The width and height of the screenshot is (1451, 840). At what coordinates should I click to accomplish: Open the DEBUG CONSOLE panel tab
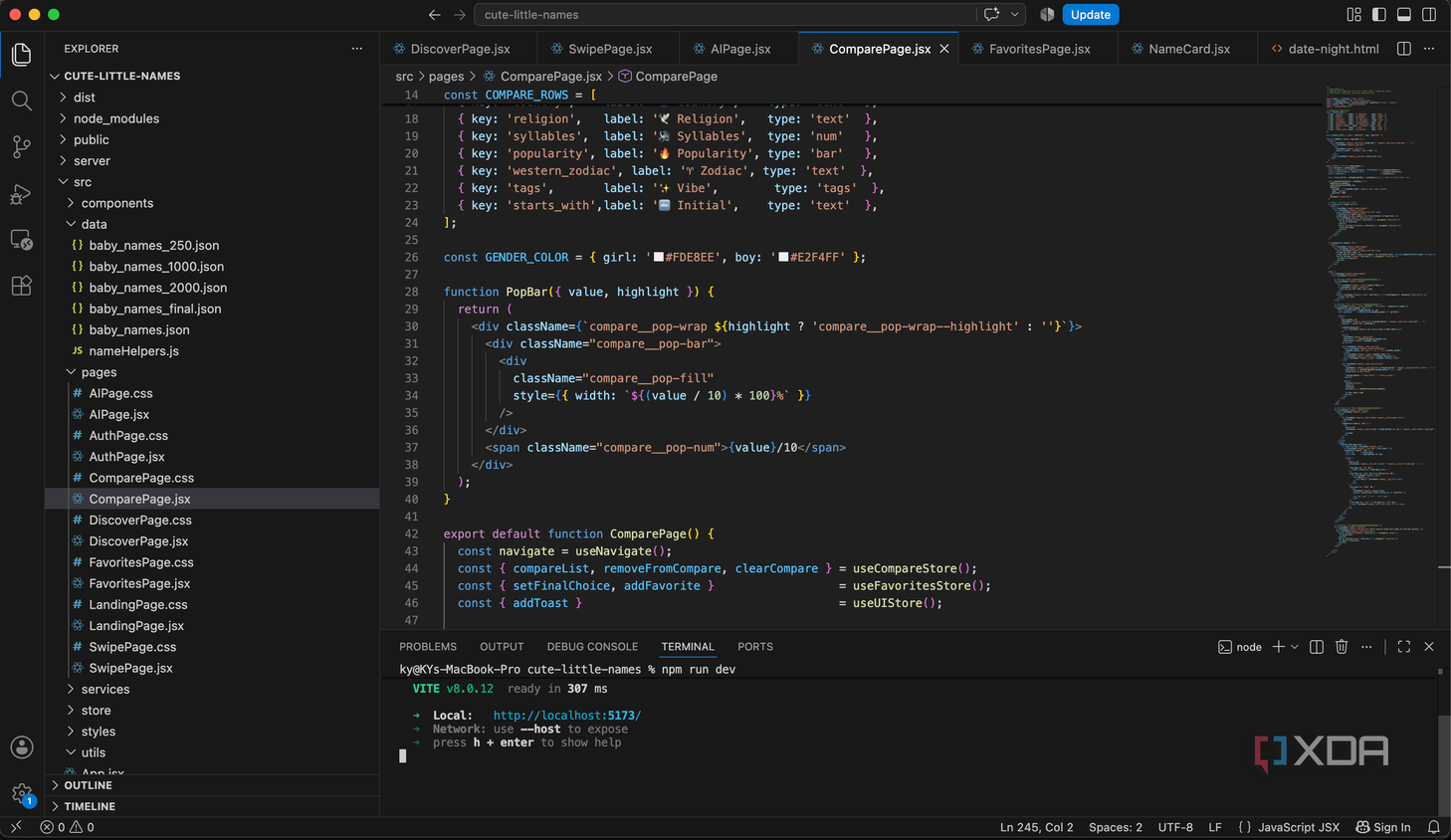(x=592, y=647)
